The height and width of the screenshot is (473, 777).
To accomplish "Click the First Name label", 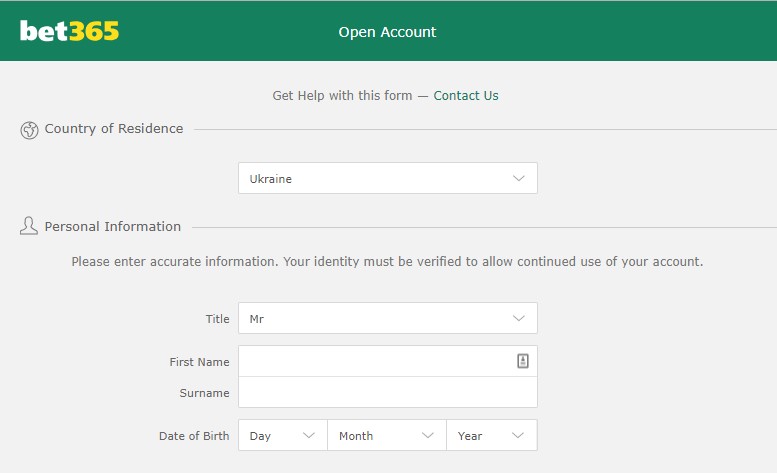I will point(199,362).
